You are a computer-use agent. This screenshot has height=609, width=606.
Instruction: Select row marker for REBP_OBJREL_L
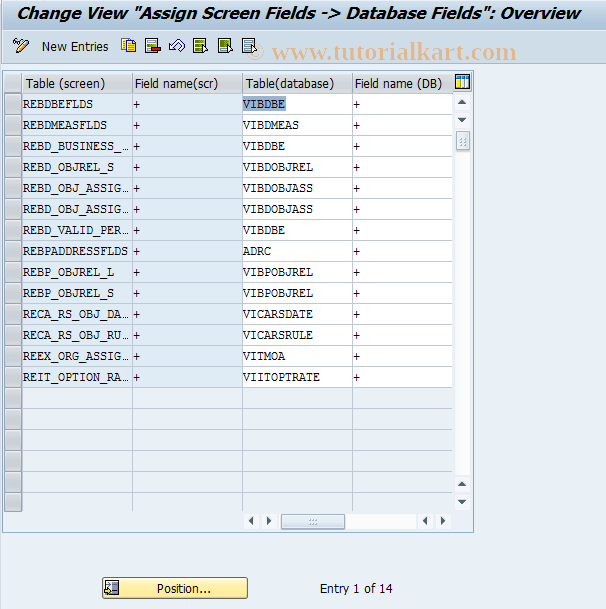[x=13, y=272]
